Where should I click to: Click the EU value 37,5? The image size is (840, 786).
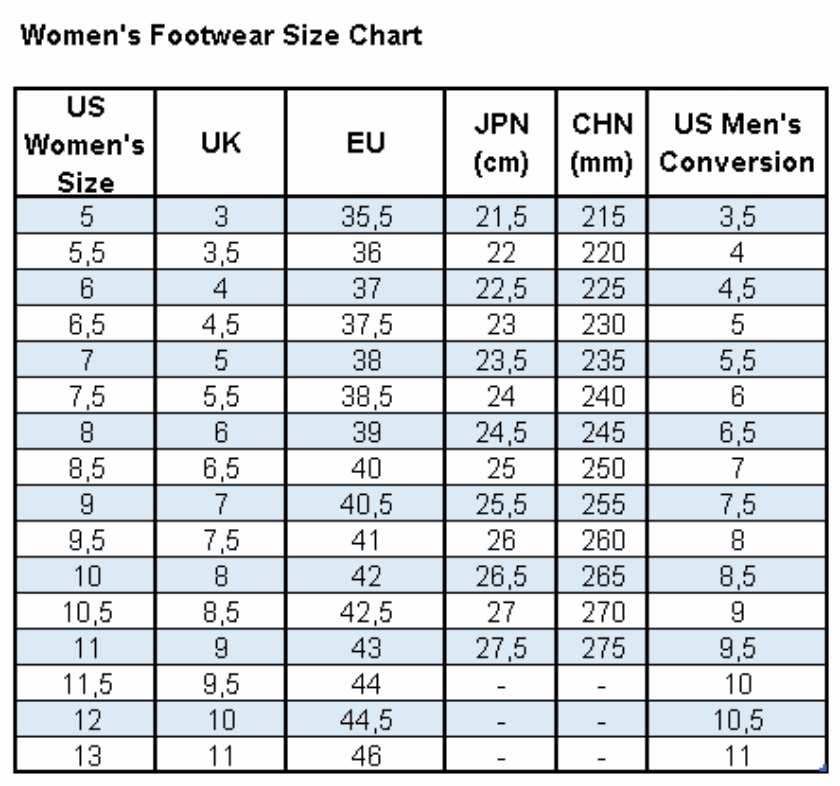(365, 324)
